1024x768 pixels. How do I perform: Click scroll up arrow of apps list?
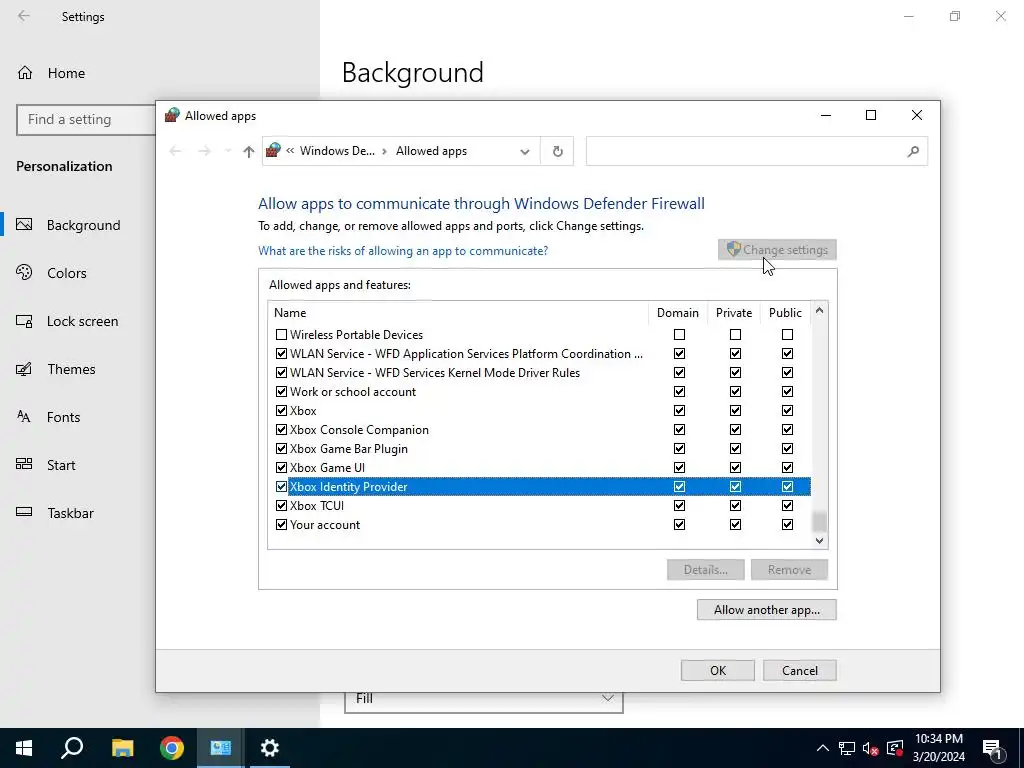coord(820,311)
